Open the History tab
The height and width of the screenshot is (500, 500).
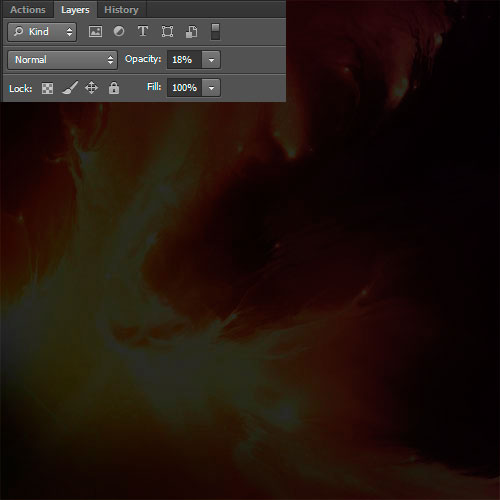point(121,10)
